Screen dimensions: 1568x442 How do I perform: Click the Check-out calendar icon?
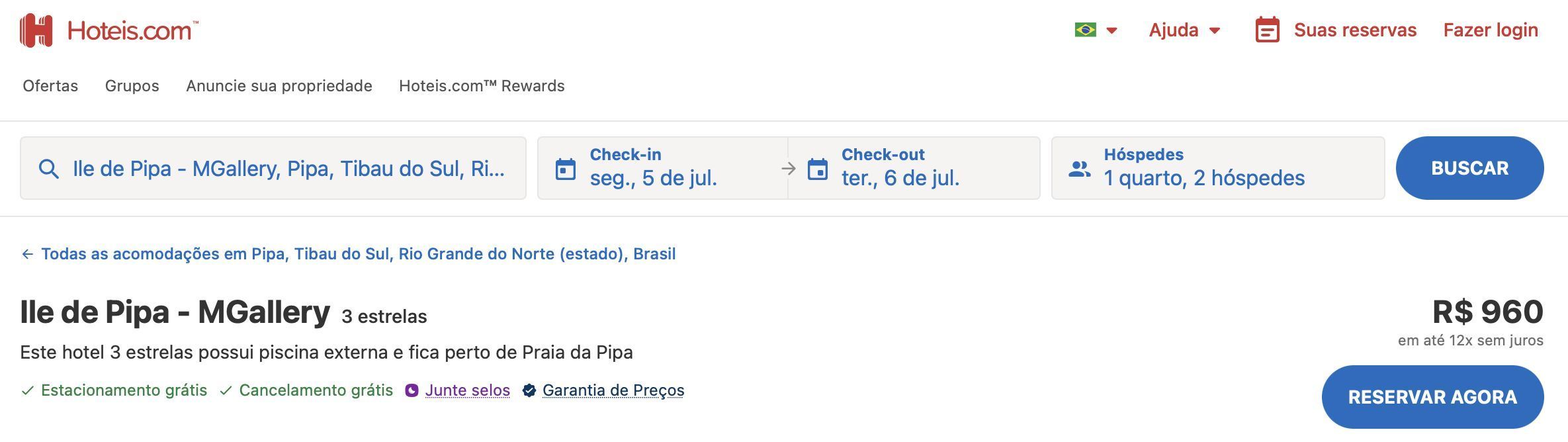[x=818, y=169]
